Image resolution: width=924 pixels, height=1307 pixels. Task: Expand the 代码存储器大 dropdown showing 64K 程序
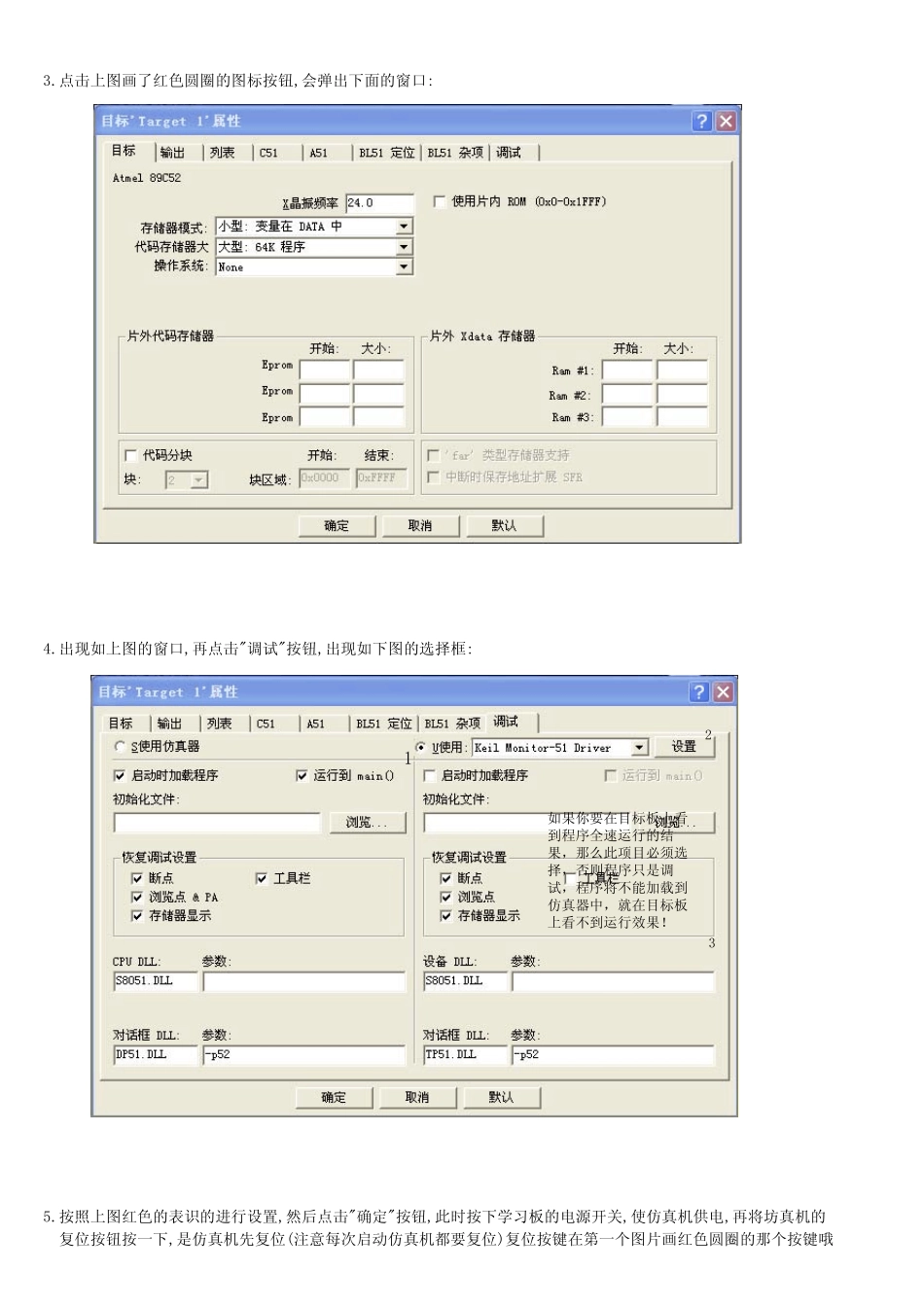tap(404, 247)
